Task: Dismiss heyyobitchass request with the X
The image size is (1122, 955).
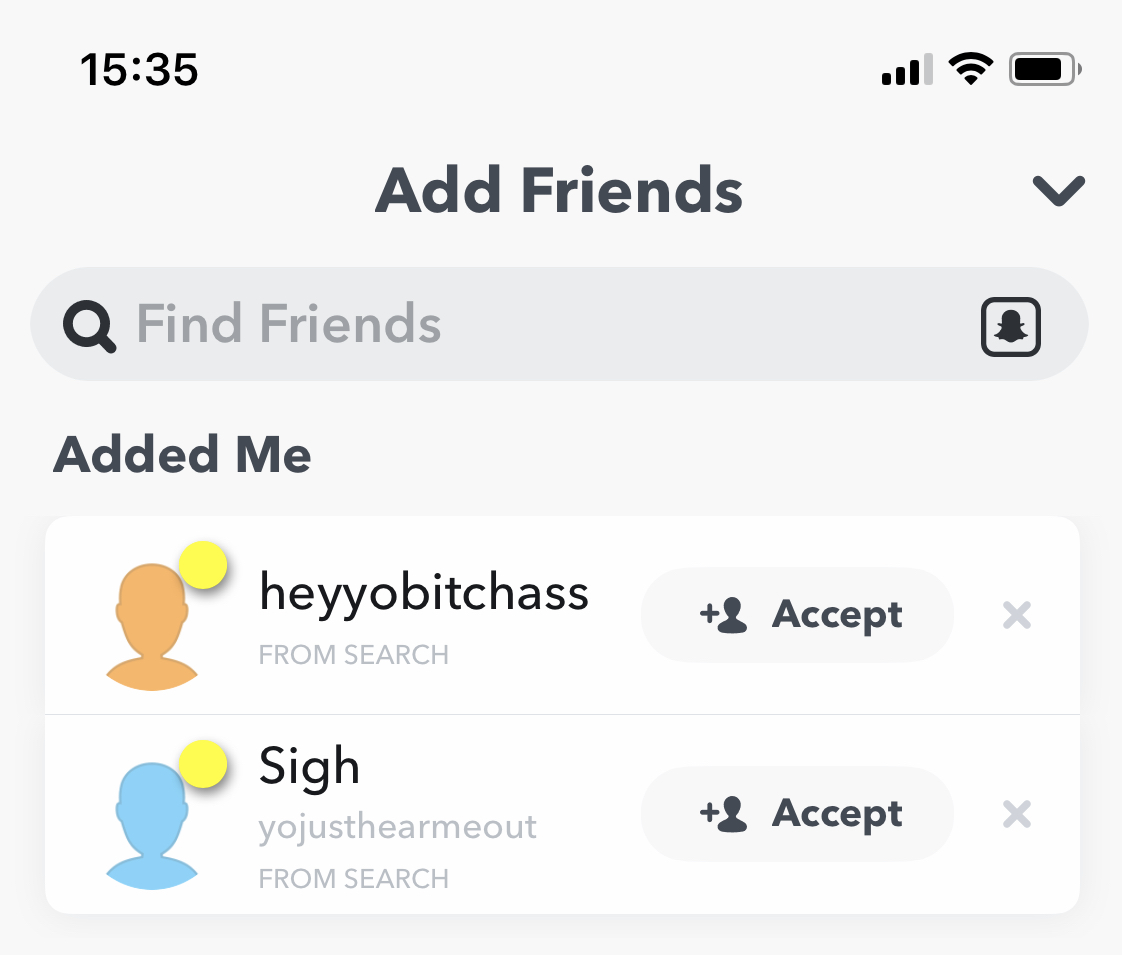Action: pos(1016,615)
